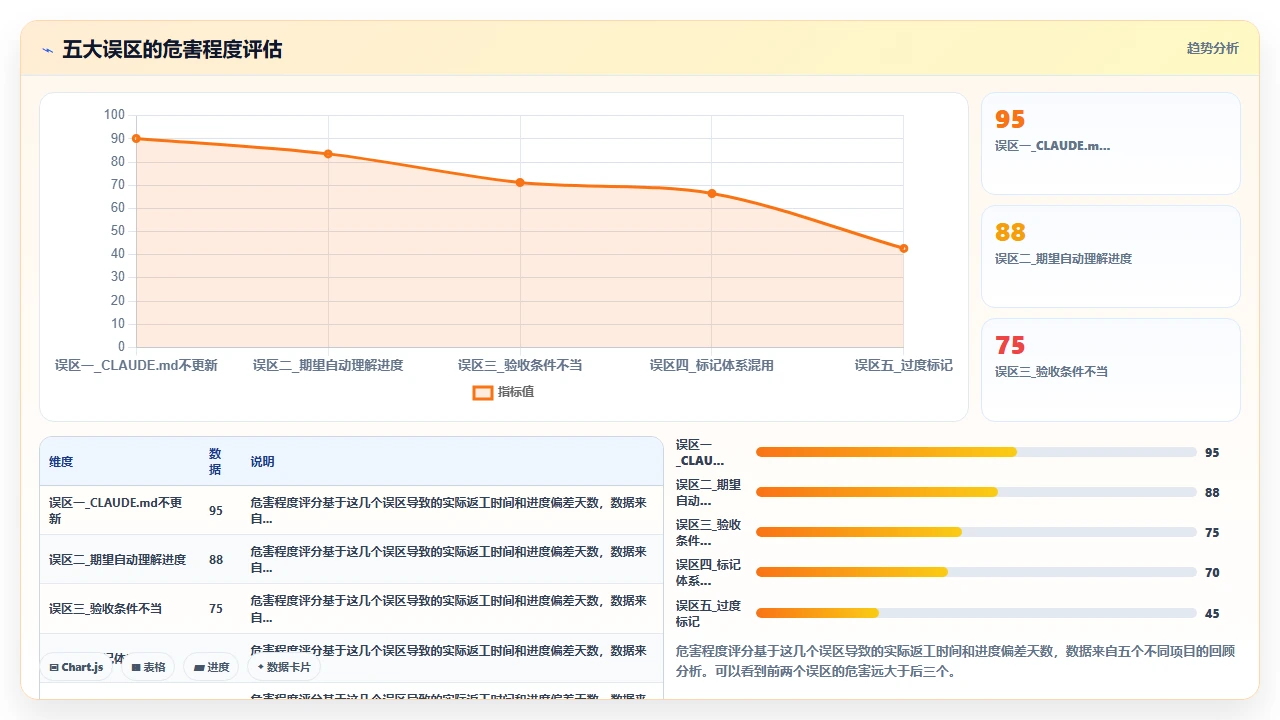
Task: Click the progress label 误区三_验收条件…
Action: (708, 533)
